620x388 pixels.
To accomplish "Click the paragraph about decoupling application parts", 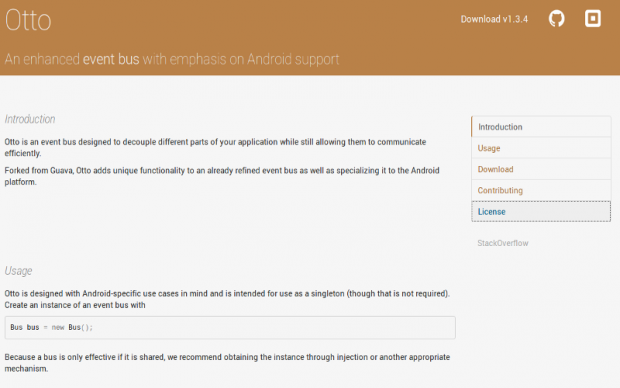I will 215,148.
